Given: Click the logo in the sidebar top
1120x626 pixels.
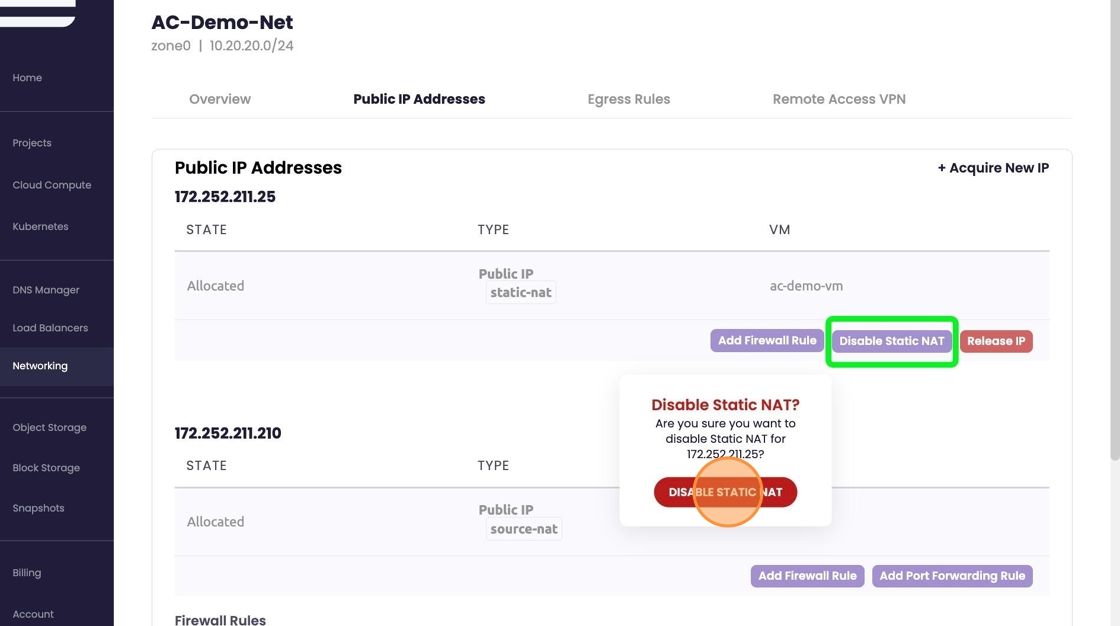Looking at the screenshot, I should [x=38, y=13].
